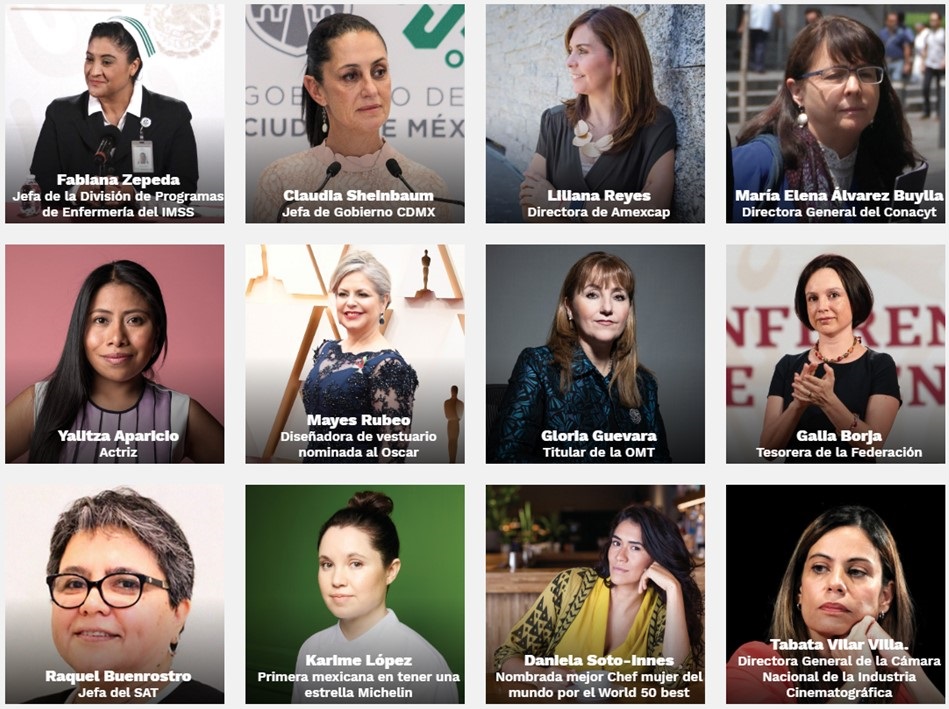
Task: Click the name text 'Claudia Sheinbaum'
Action: tap(358, 196)
